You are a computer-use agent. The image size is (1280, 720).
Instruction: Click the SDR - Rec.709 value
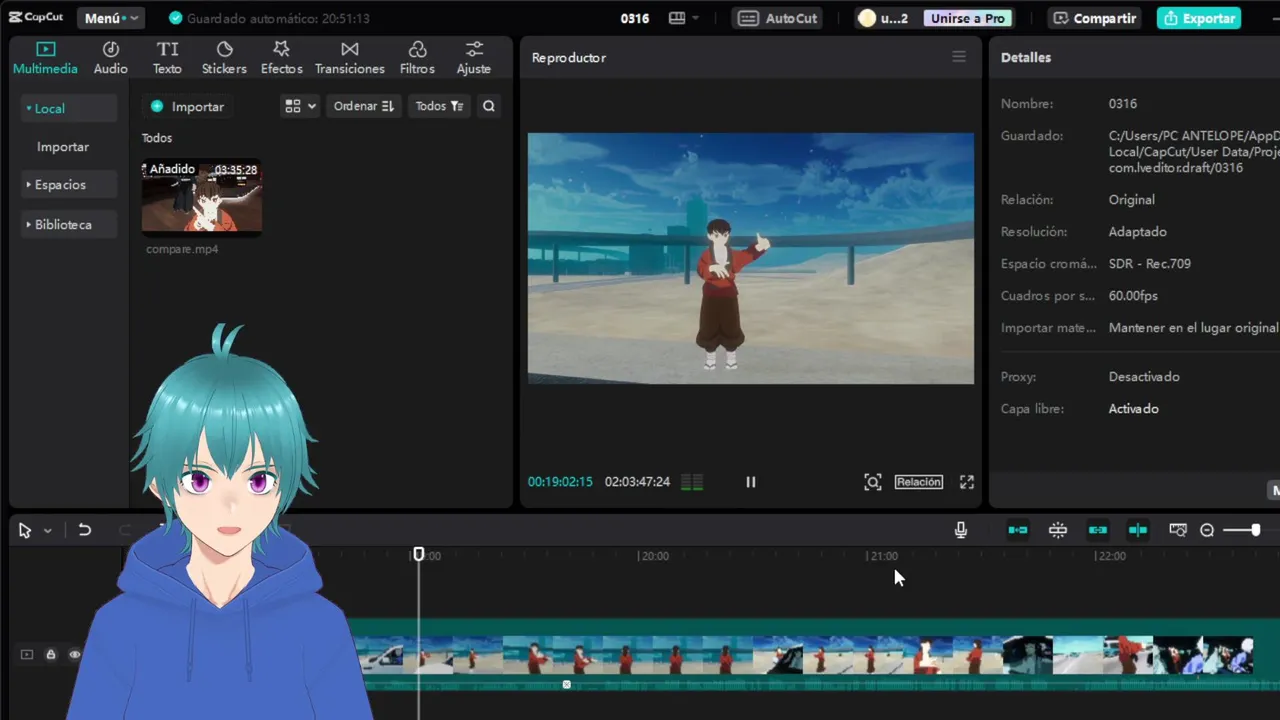pos(1150,264)
